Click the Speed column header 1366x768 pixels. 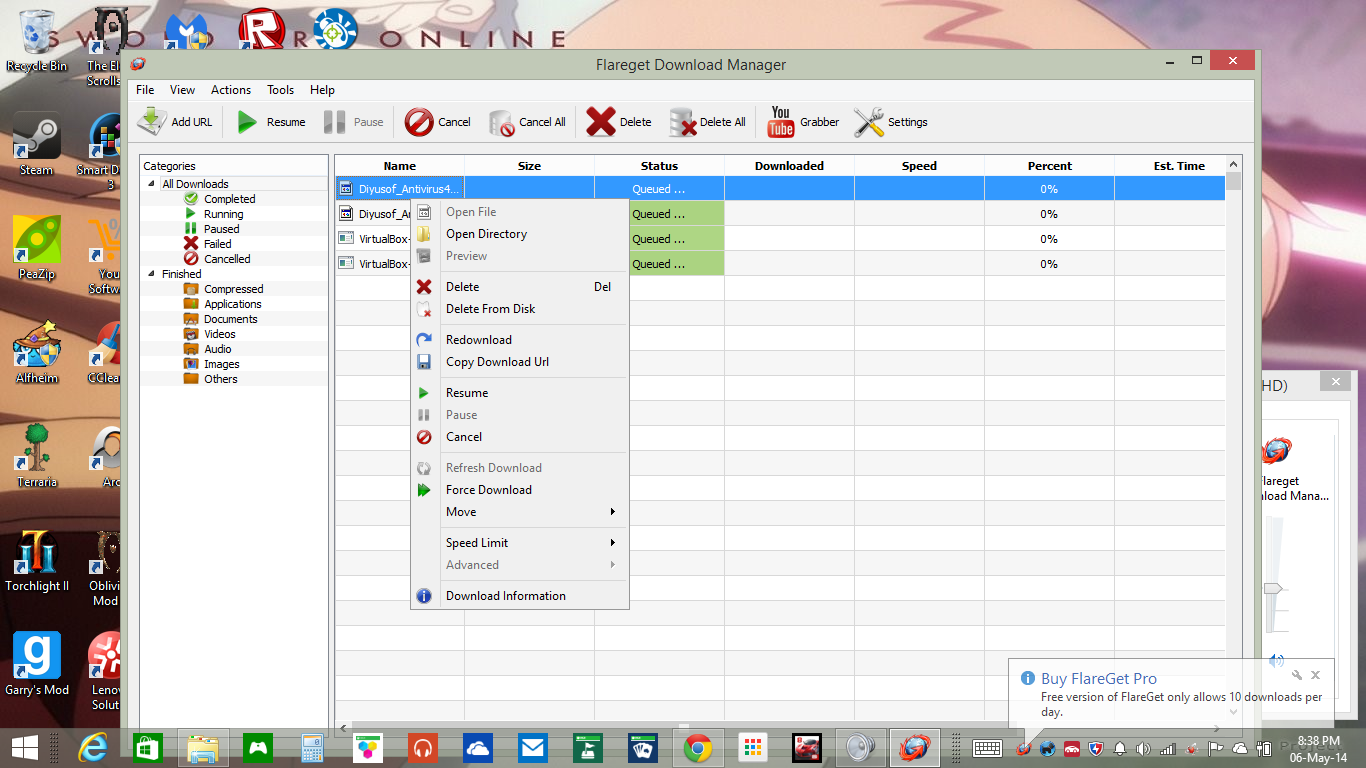920,166
